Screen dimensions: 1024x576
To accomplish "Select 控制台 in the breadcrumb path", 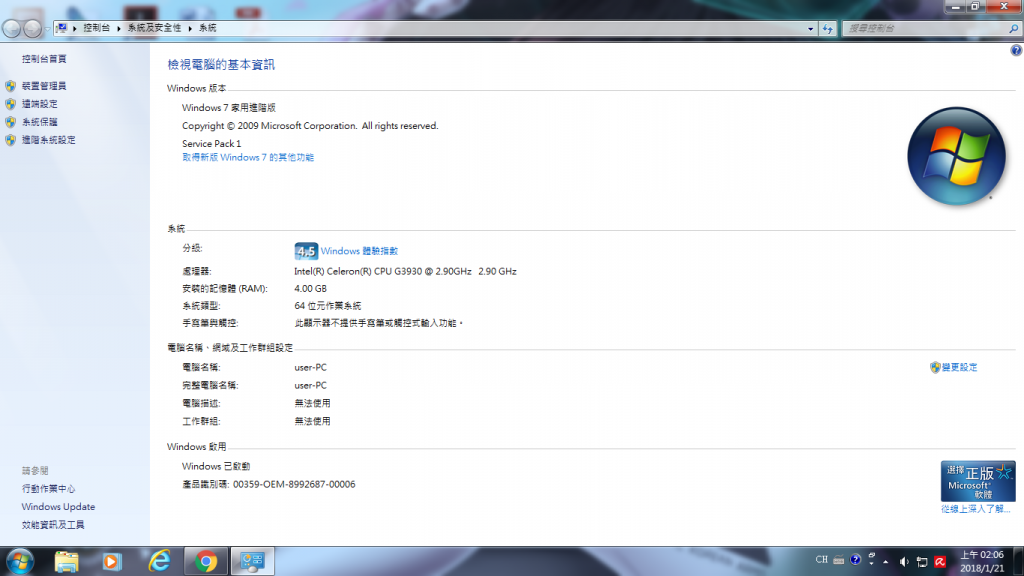I will (97, 28).
